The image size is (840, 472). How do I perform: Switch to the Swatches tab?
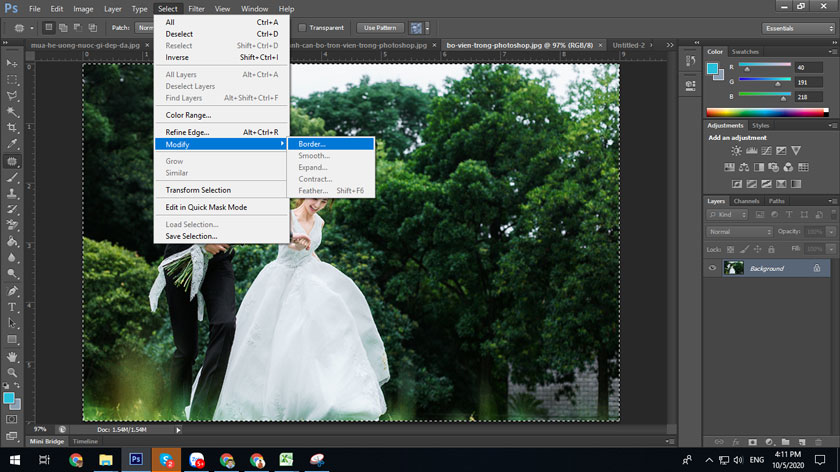coord(745,52)
